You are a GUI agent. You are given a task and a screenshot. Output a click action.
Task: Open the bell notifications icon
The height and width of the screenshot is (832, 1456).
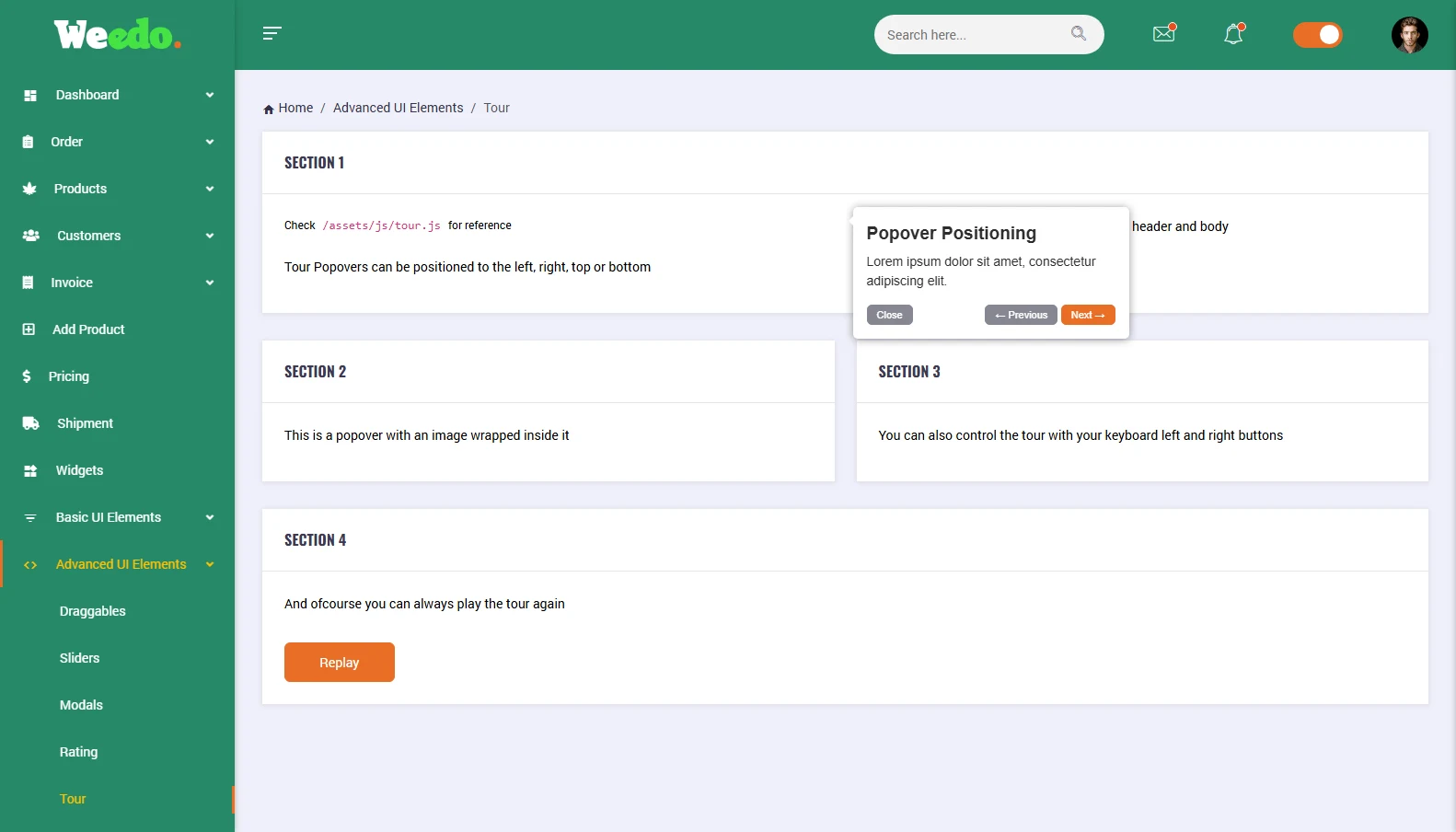(1233, 34)
